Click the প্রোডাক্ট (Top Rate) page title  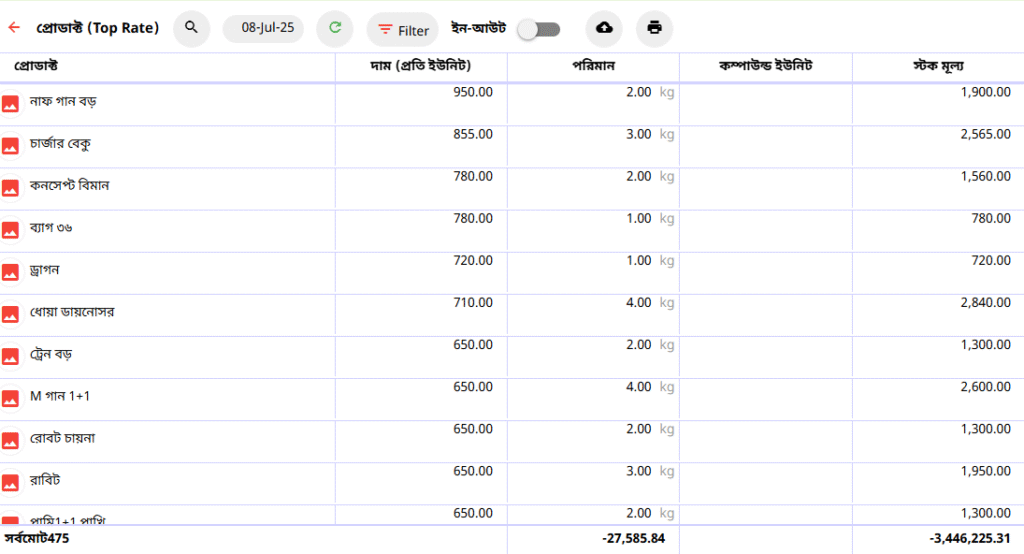point(97,28)
